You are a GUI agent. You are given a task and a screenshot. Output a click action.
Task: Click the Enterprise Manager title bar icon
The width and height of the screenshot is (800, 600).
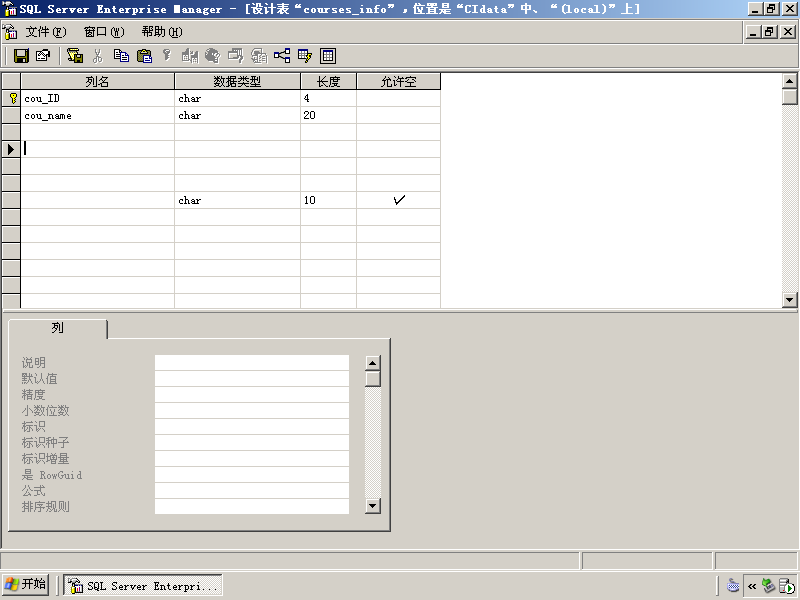9,9
